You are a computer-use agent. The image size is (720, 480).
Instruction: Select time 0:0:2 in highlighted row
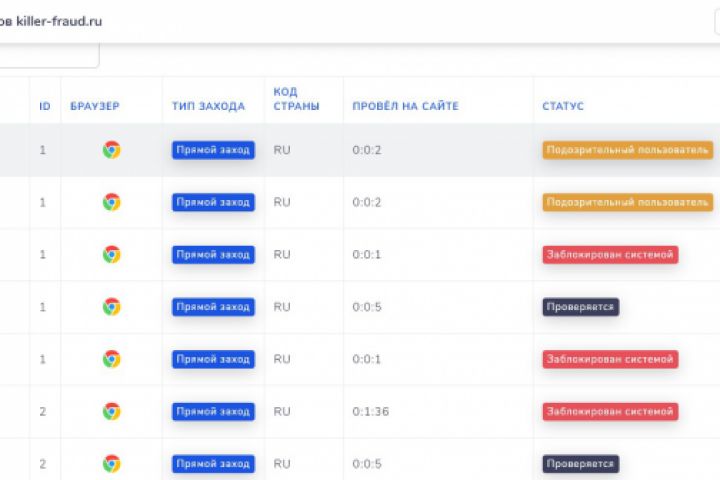tap(367, 150)
